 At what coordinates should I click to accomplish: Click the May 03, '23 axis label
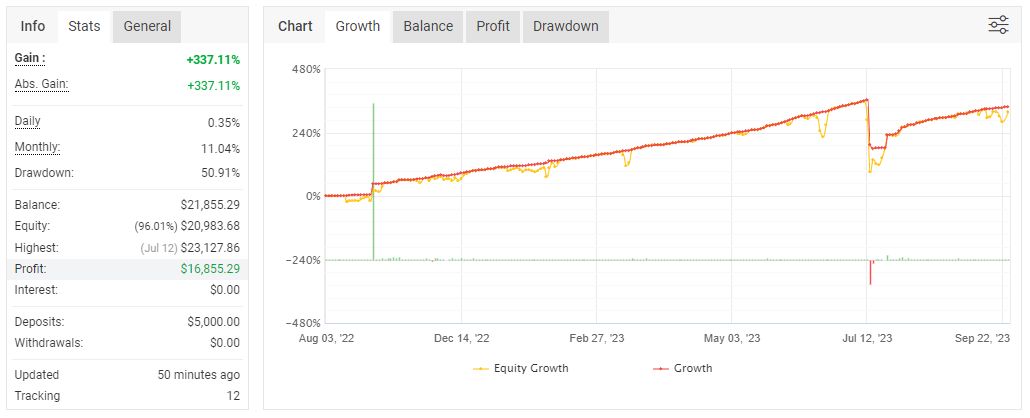(732, 338)
